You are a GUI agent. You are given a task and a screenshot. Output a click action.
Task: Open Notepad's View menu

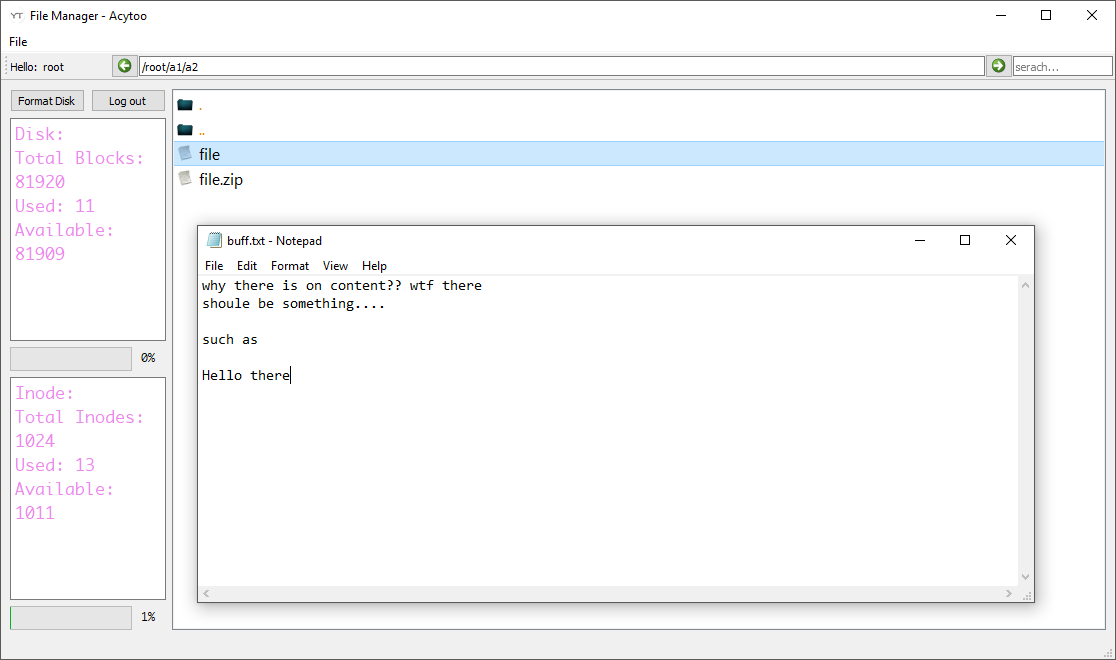pos(335,265)
